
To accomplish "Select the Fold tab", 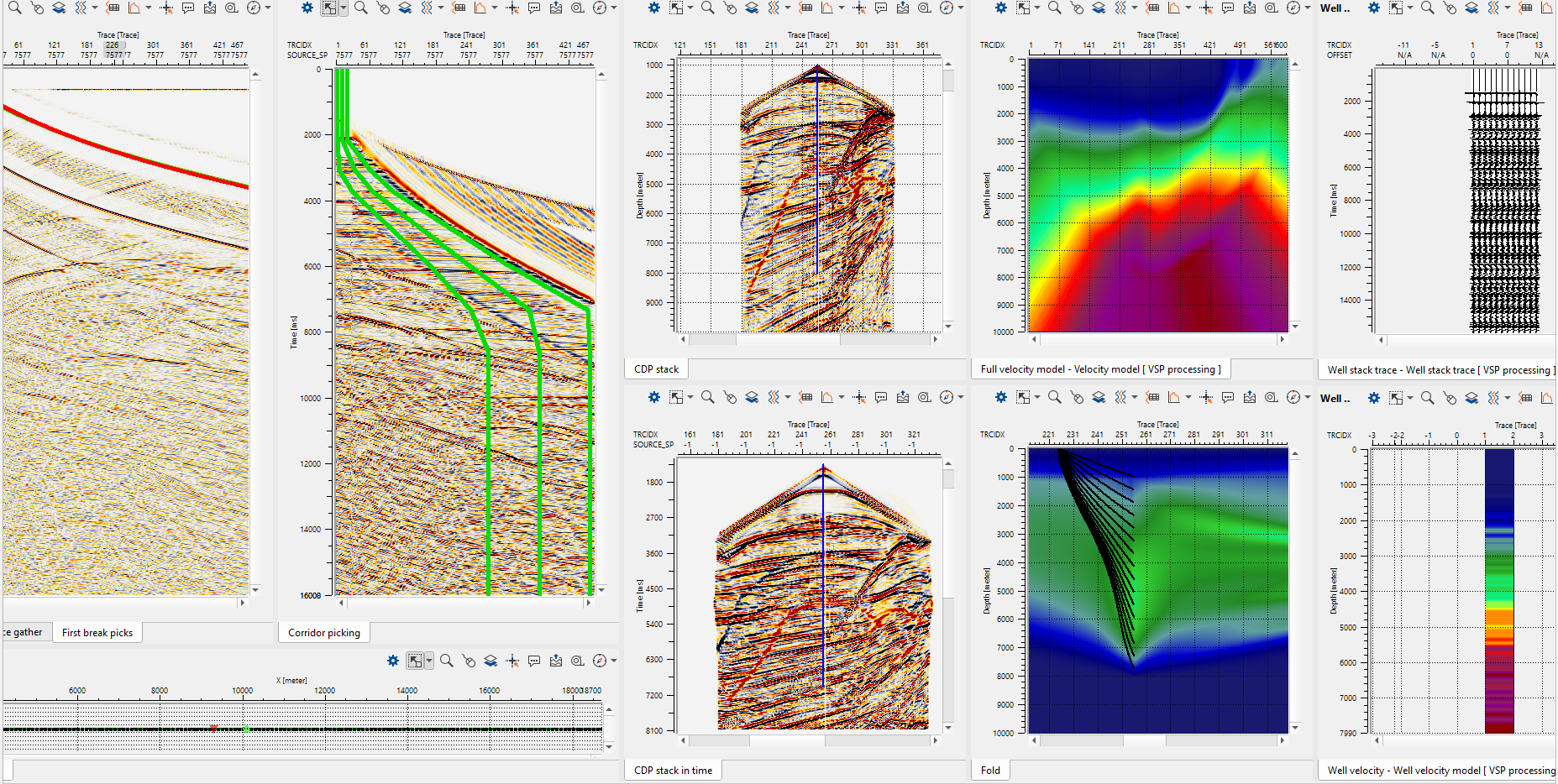I will pyautogui.click(x=990, y=770).
